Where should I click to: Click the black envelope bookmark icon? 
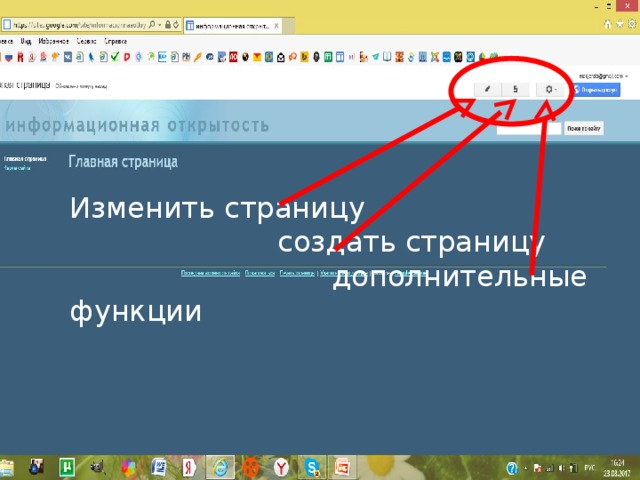(x=281, y=58)
